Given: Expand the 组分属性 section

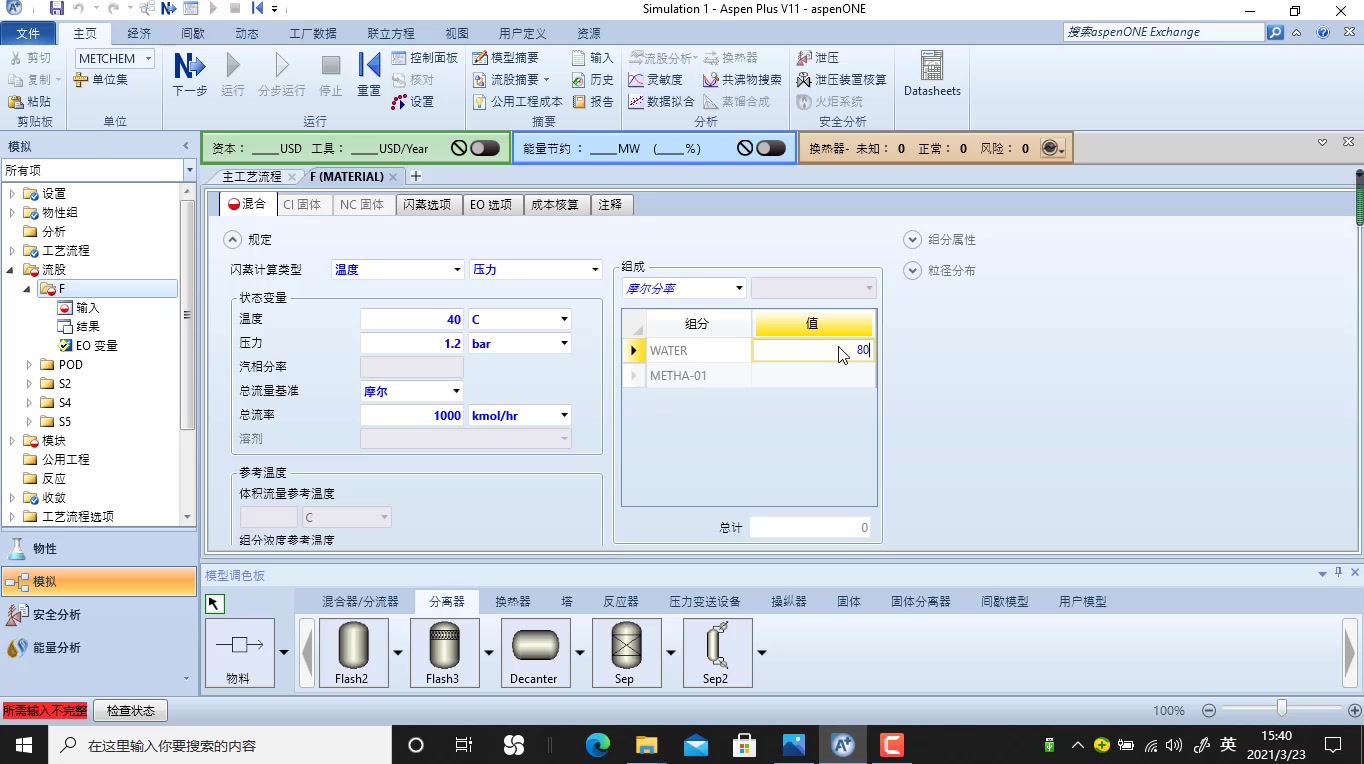Looking at the screenshot, I should coord(912,239).
